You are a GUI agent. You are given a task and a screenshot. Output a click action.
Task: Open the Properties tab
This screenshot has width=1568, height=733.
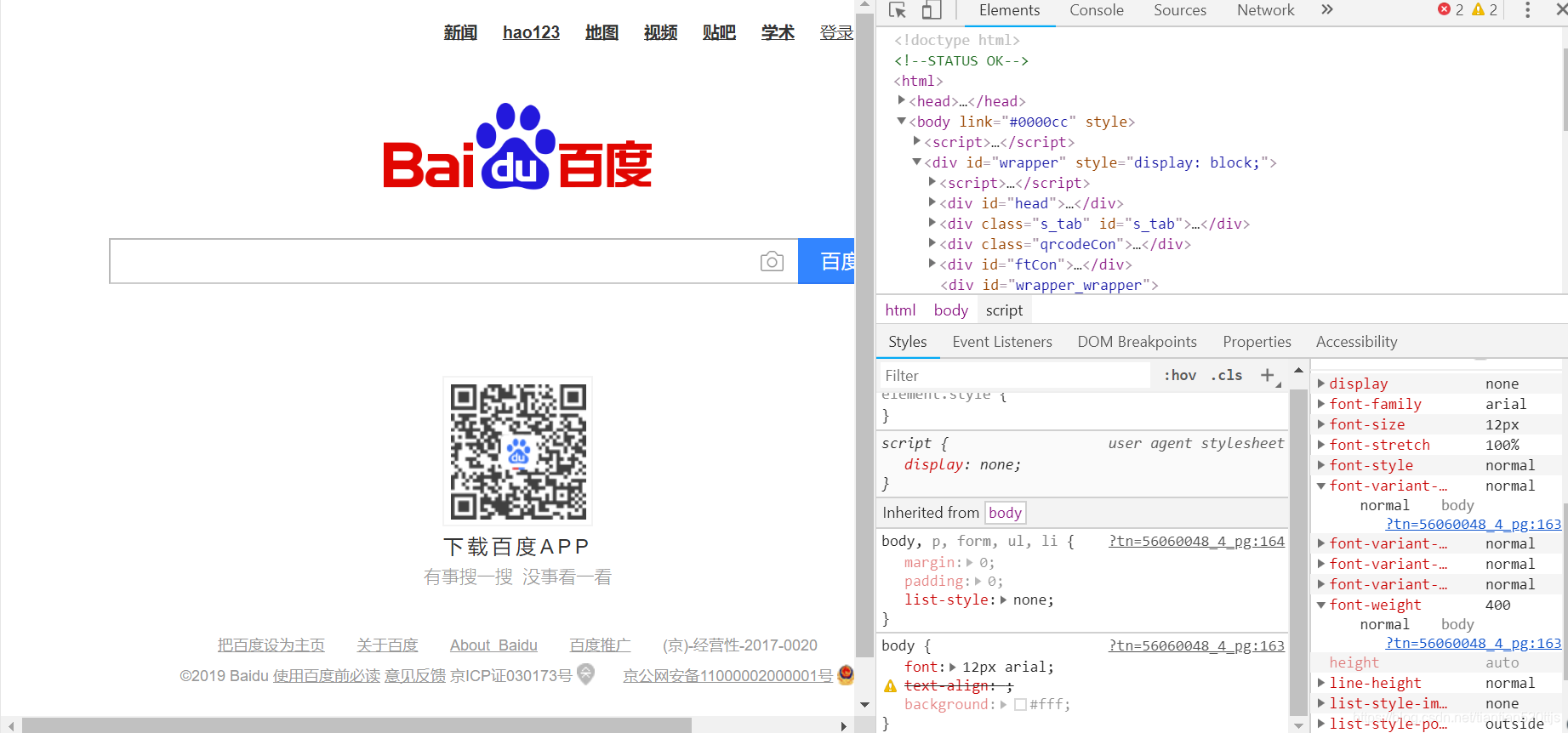(1257, 342)
